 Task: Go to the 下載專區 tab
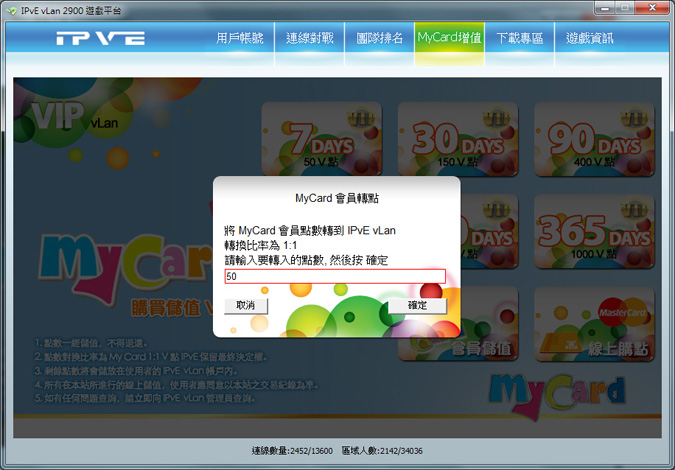[x=520, y=38]
